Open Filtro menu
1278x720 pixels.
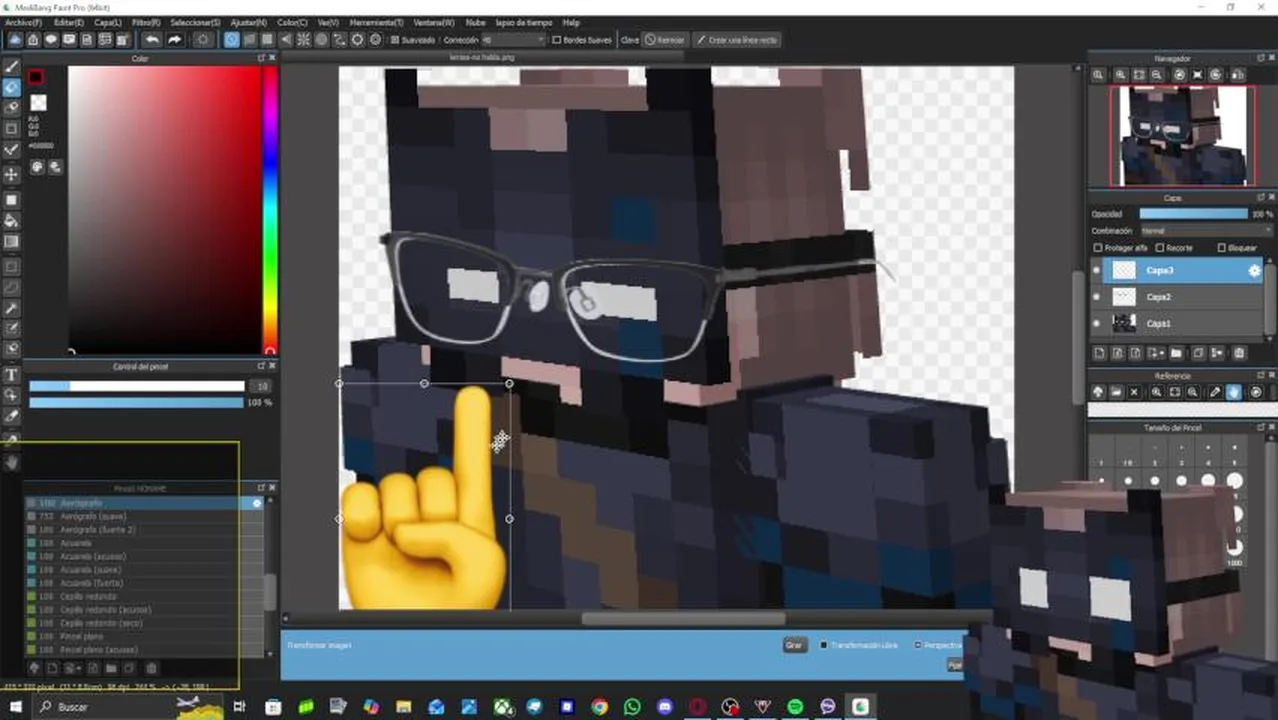coord(146,22)
